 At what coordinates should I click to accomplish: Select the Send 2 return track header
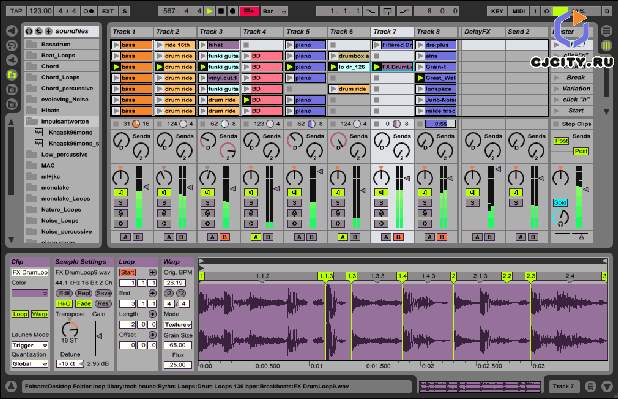click(527, 32)
